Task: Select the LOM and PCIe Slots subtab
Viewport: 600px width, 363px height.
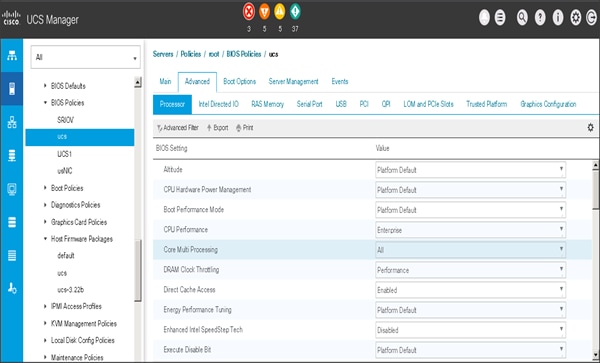Action: click(428, 104)
